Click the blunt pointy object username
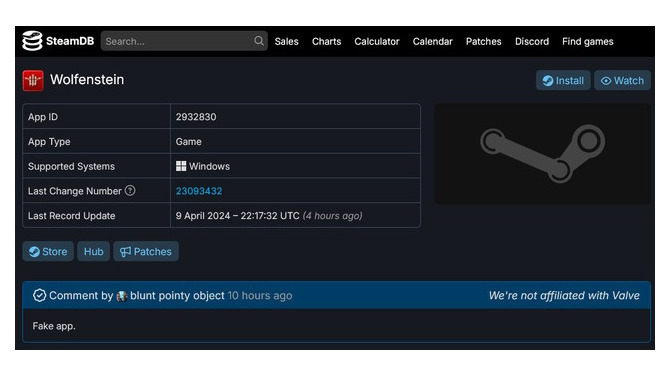 [x=177, y=295]
